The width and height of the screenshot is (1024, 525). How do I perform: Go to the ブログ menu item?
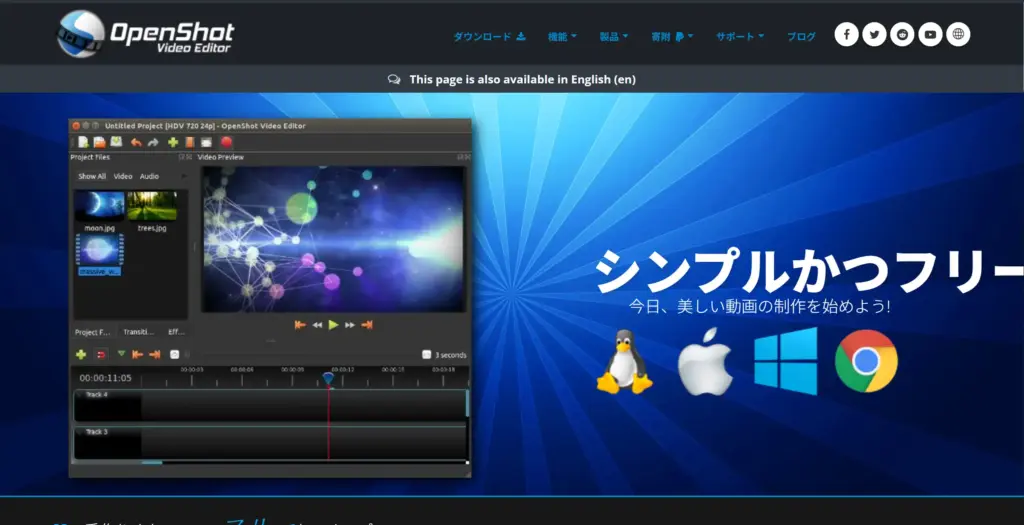click(801, 37)
